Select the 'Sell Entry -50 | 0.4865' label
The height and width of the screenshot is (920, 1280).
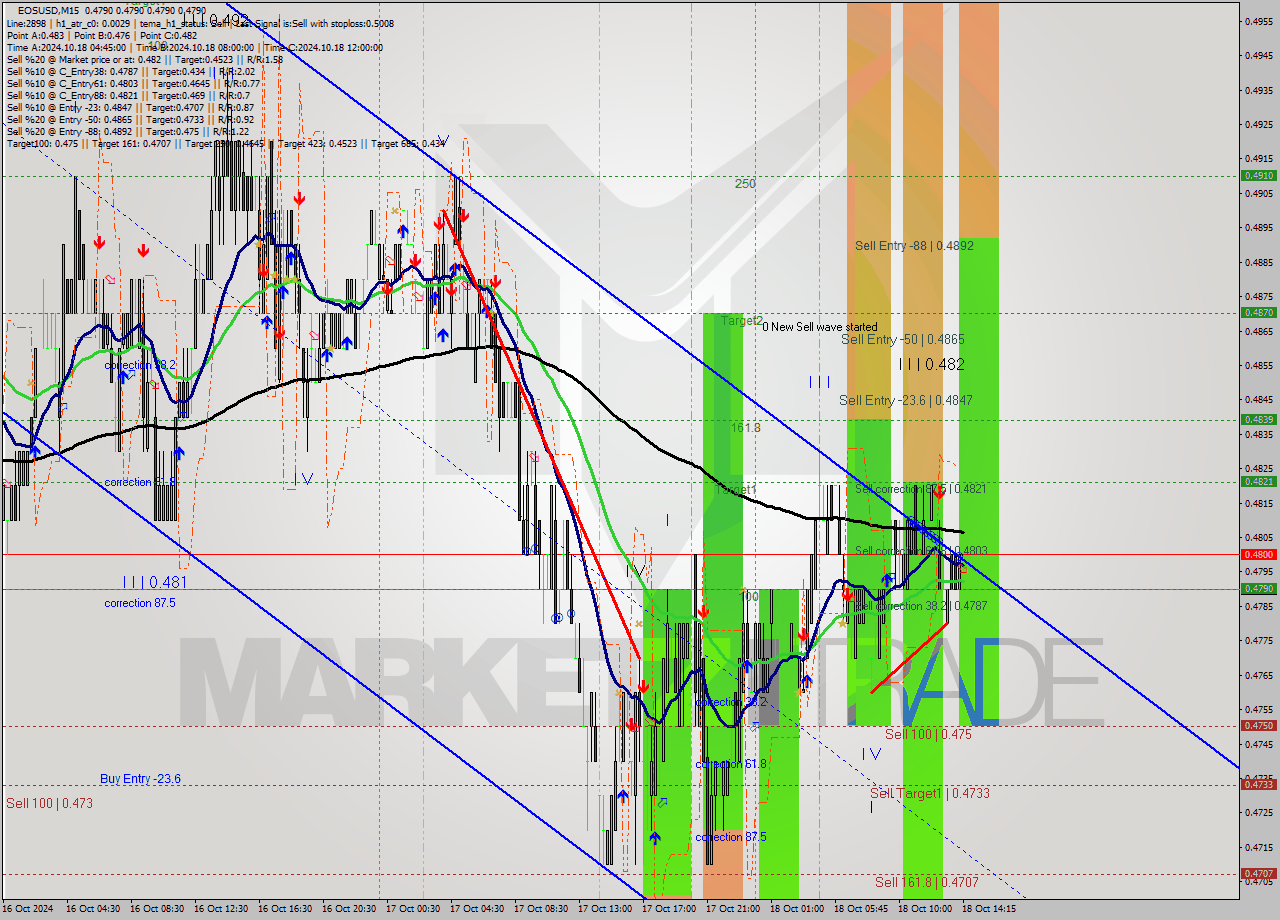tap(903, 340)
